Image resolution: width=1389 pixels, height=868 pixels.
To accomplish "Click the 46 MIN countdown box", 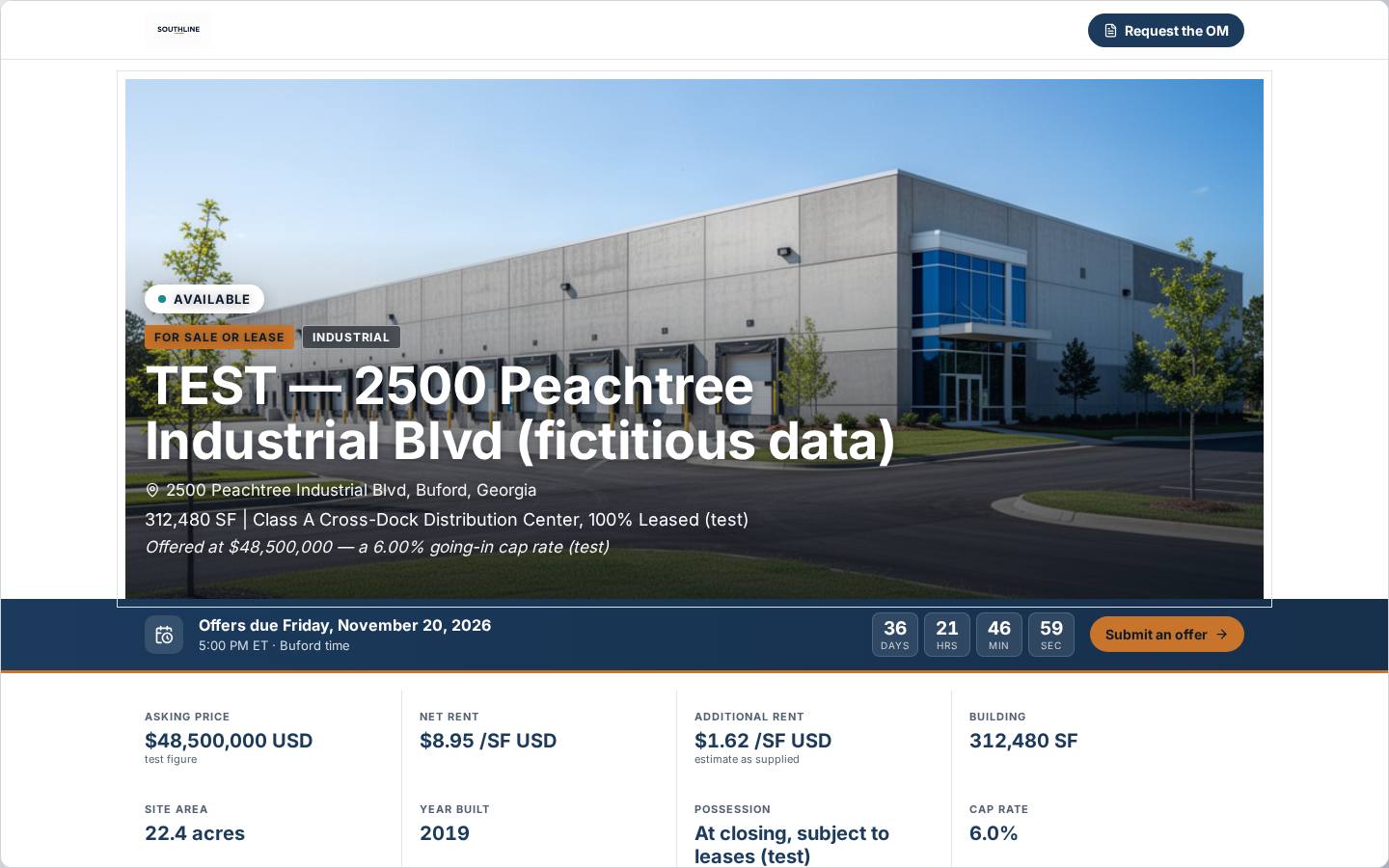I will [x=999, y=635].
